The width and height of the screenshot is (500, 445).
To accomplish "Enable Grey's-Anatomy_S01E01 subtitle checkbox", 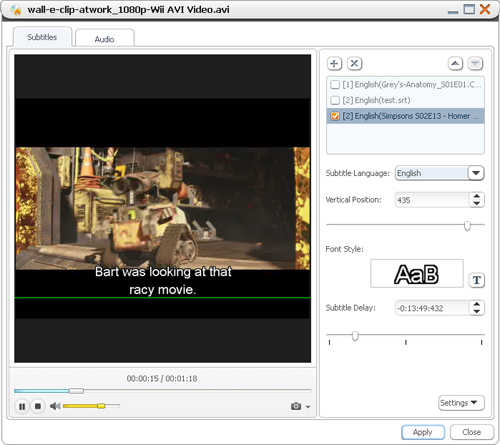I will tap(335, 85).
